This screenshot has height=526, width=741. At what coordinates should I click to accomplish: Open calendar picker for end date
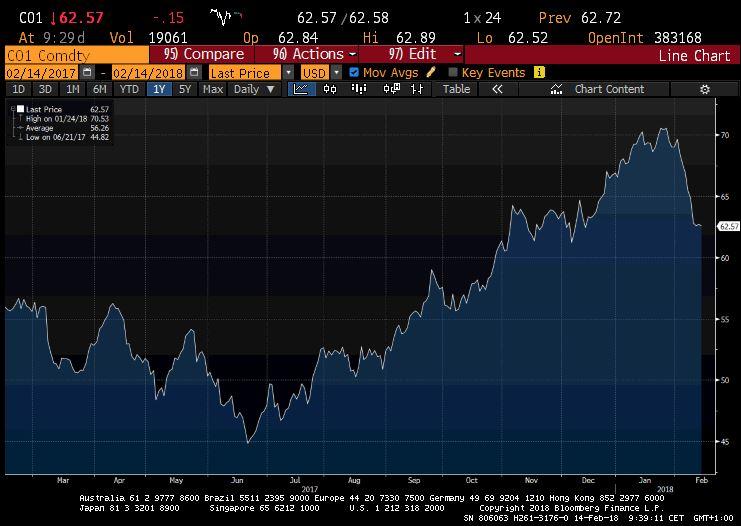click(x=195, y=72)
